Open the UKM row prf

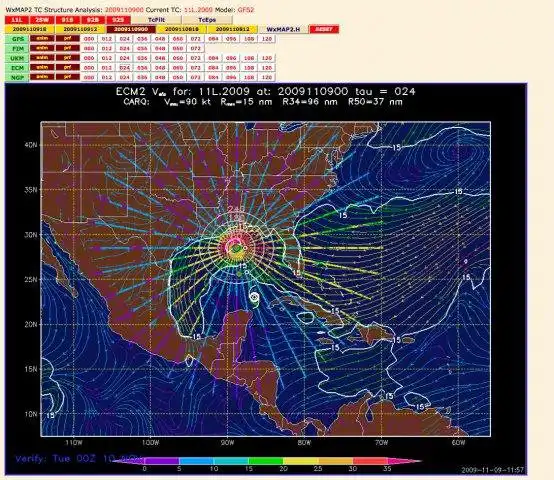pyautogui.click(x=67, y=58)
